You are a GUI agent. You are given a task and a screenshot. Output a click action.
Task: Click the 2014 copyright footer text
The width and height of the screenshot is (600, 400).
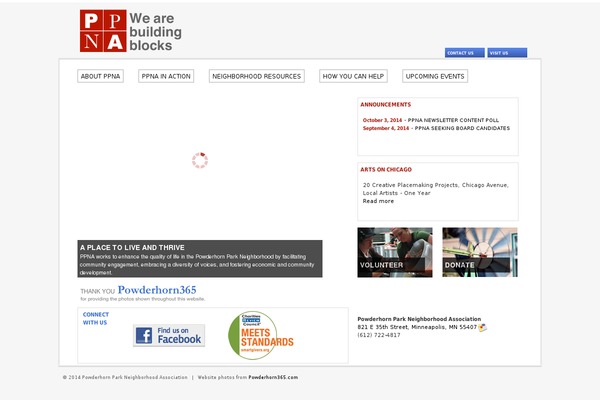(x=125, y=377)
